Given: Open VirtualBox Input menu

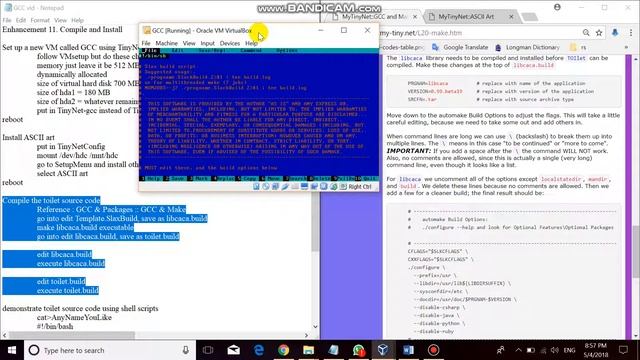Looking at the screenshot, I should click(207, 43).
